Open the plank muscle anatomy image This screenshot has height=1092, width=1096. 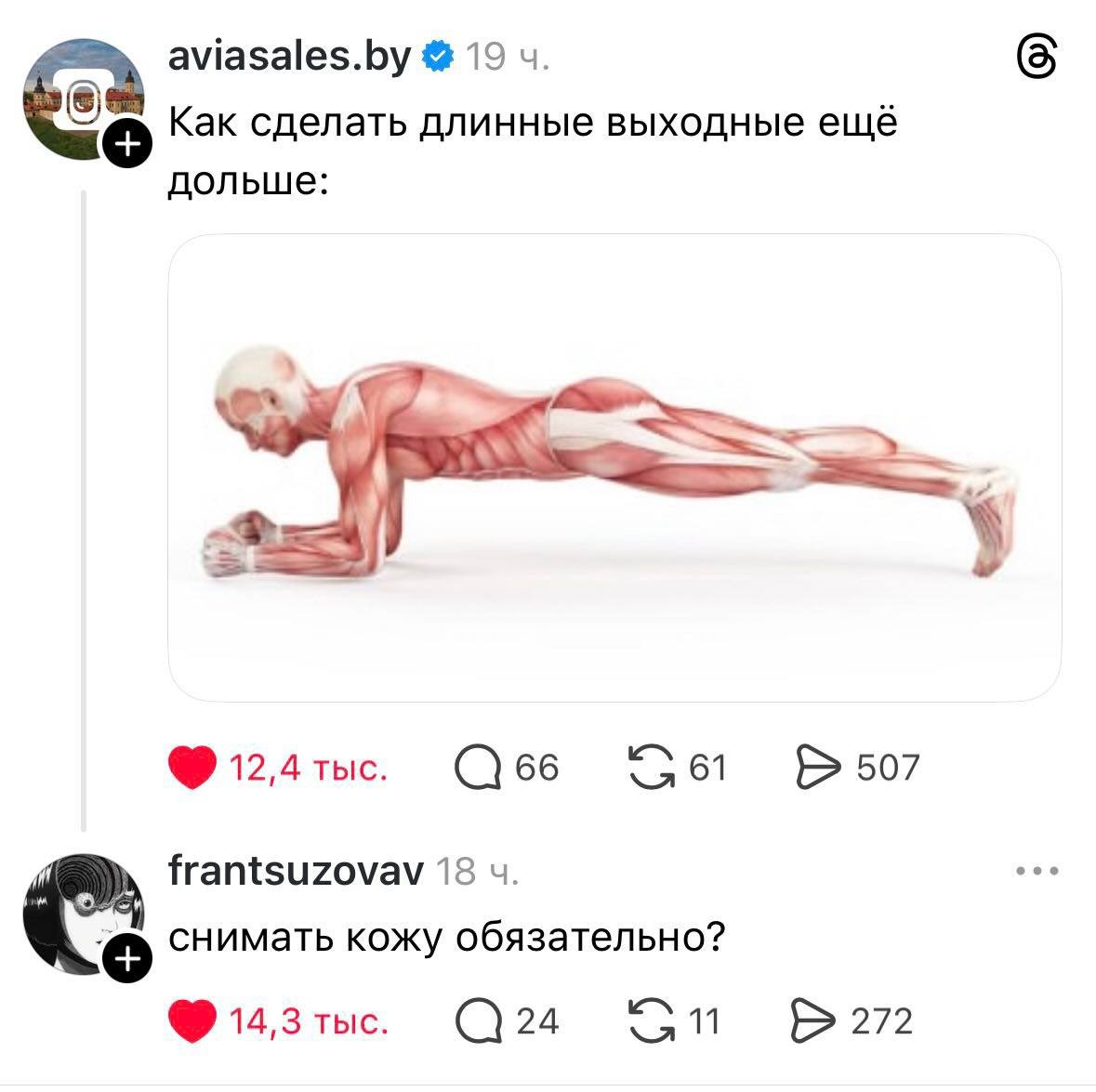tap(614, 467)
